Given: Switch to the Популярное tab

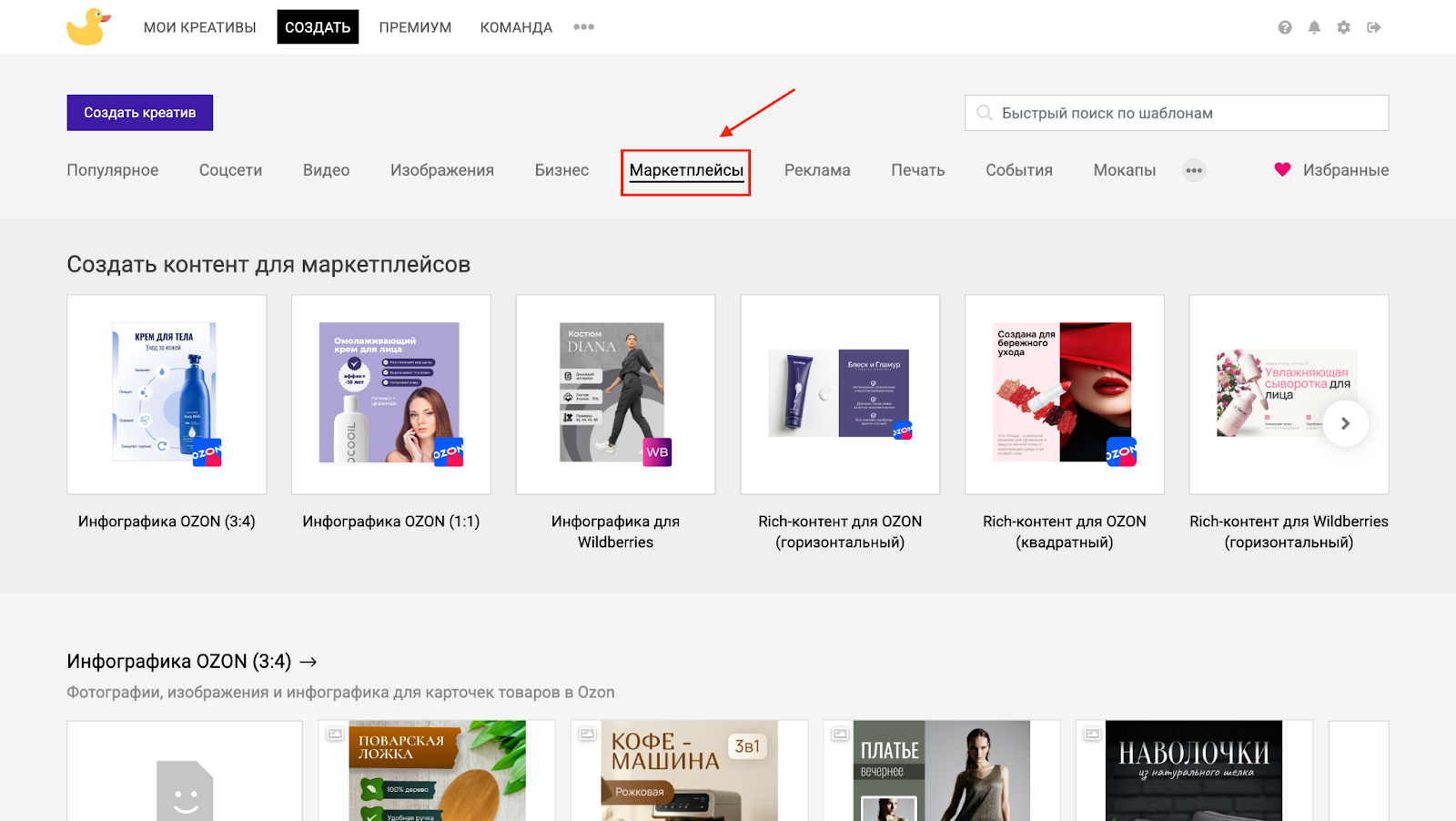Looking at the screenshot, I should point(113,170).
